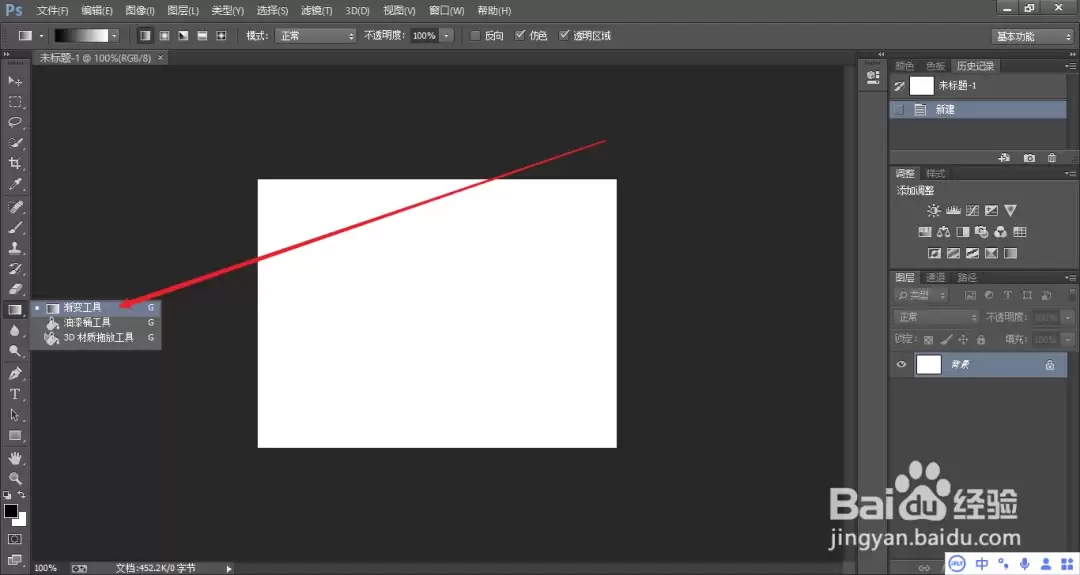Toggle the 透明区域 transparency checkbox

click(564, 35)
